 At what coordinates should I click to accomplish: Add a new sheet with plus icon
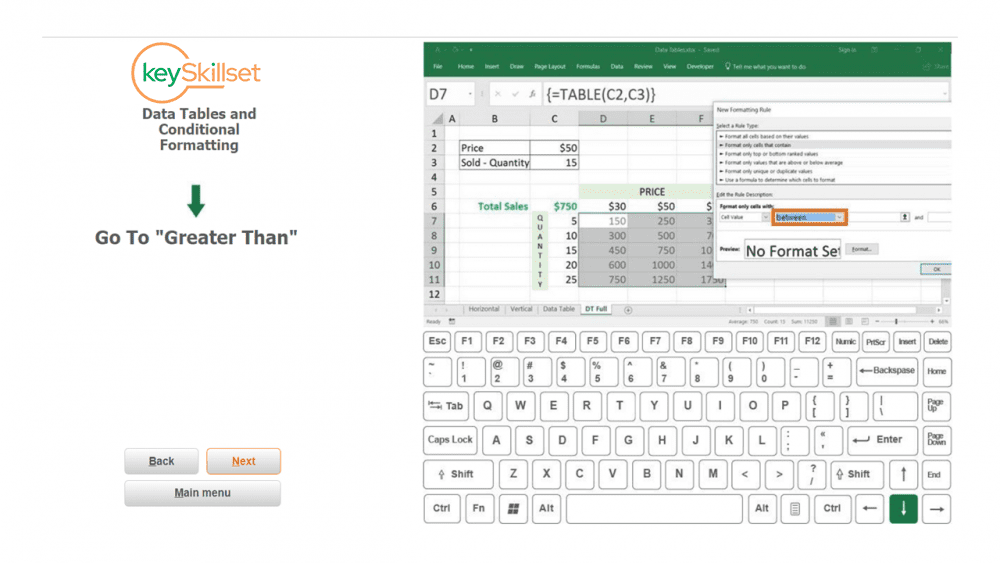[628, 310]
